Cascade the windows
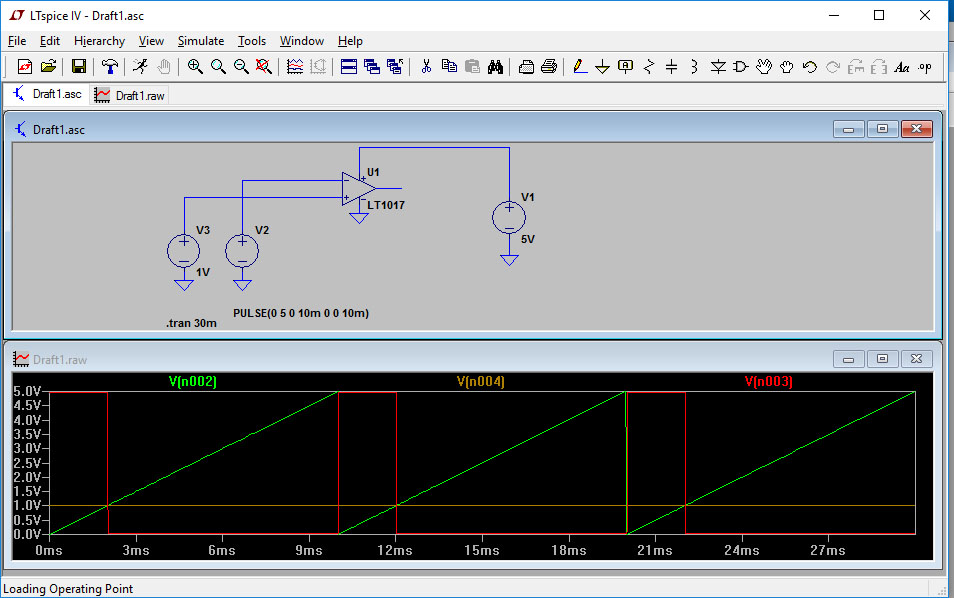This screenshot has height=598, width=954. pos(372,66)
